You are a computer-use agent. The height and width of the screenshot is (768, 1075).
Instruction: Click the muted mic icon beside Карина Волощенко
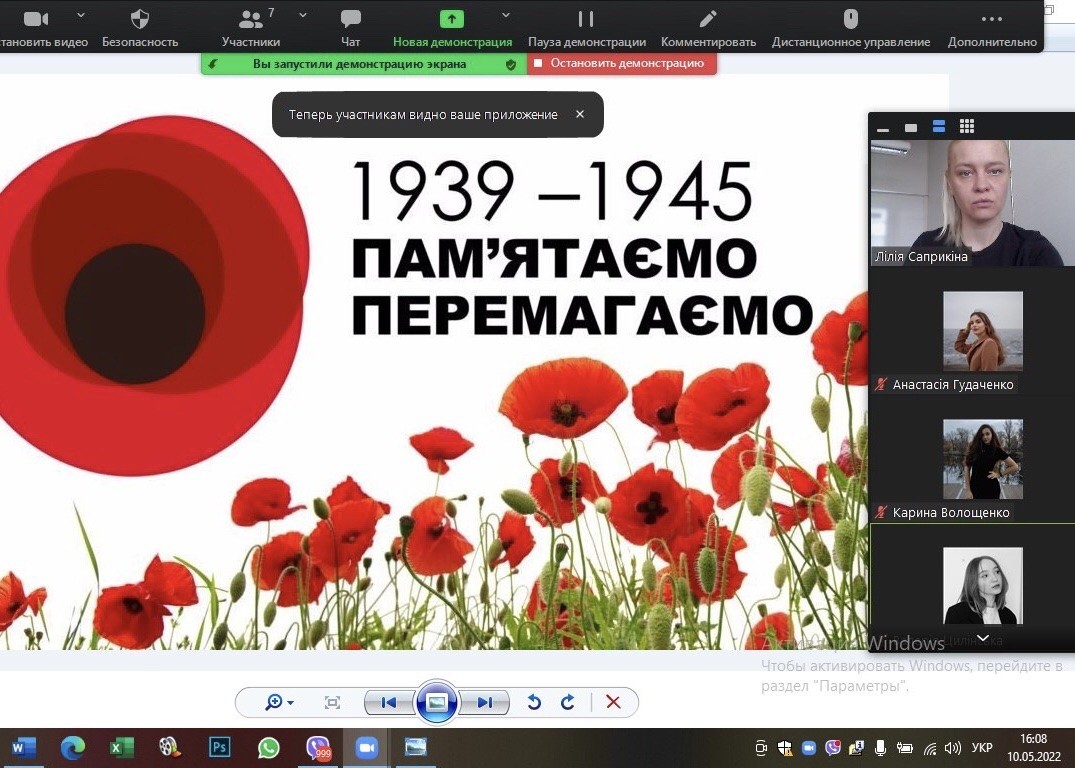click(x=881, y=512)
